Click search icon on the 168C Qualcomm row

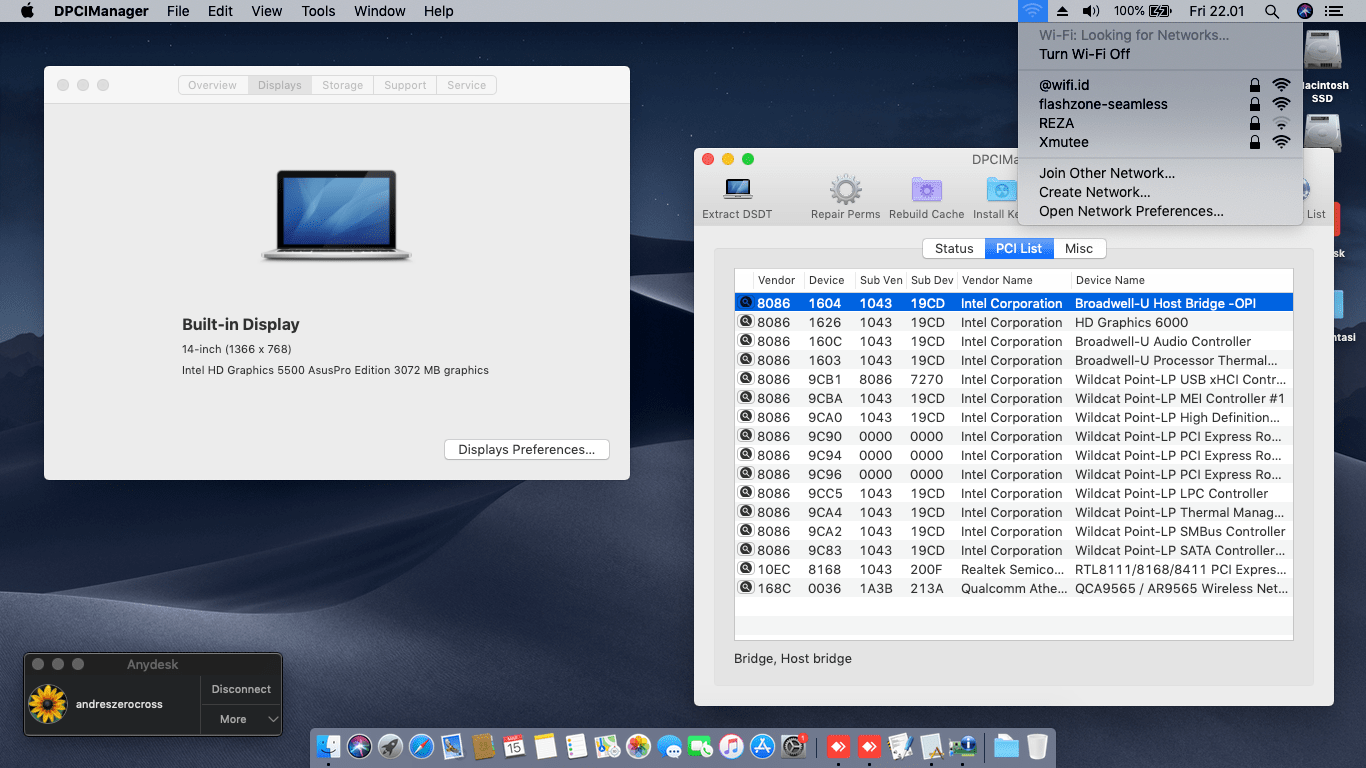click(745, 588)
